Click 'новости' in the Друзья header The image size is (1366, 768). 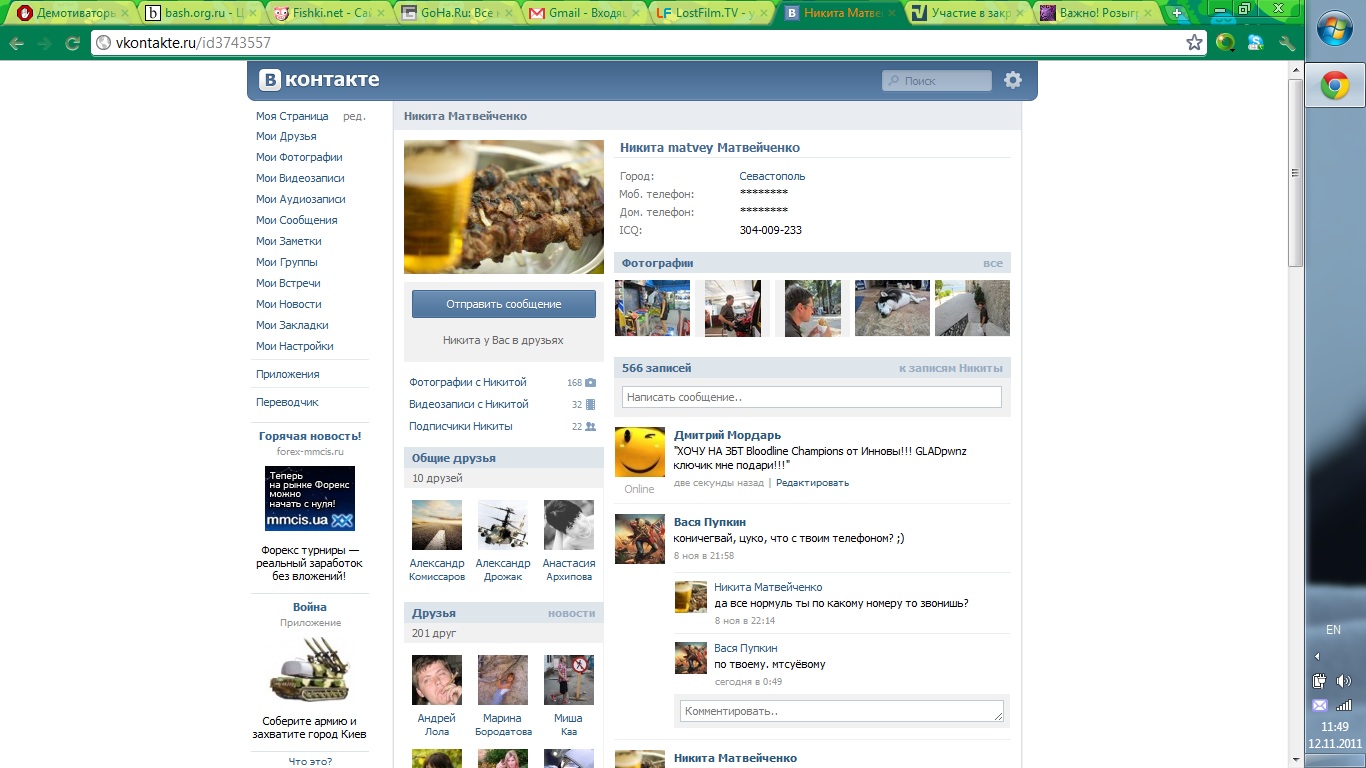572,613
